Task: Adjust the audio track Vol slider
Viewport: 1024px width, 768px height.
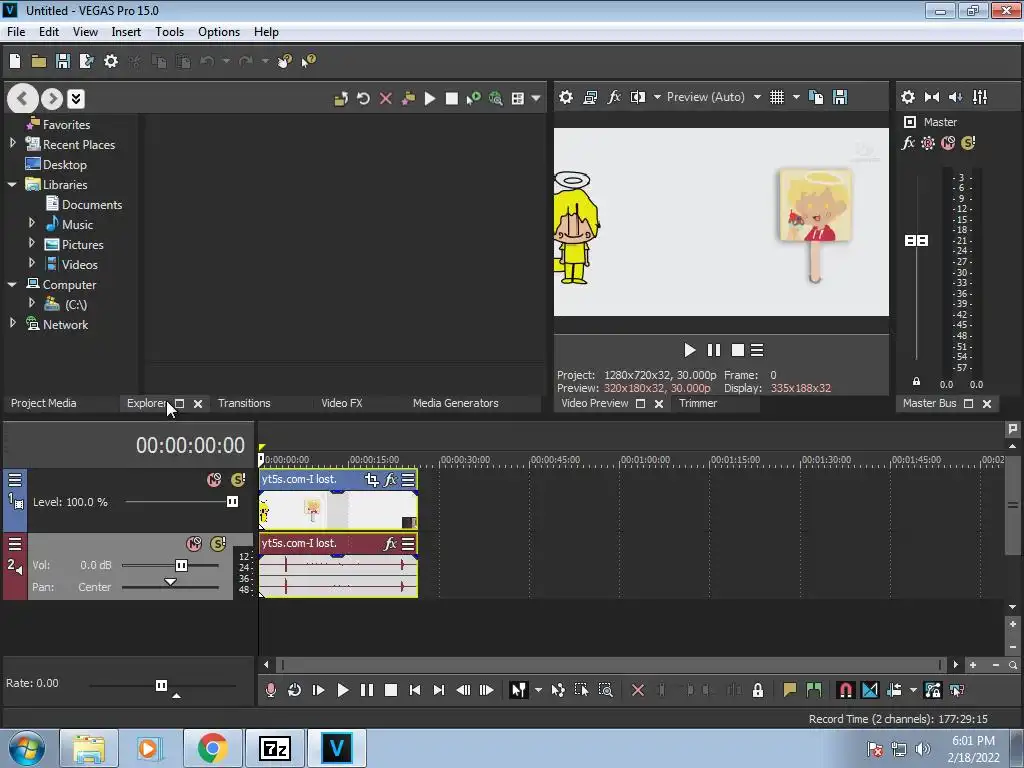Action: click(182, 566)
